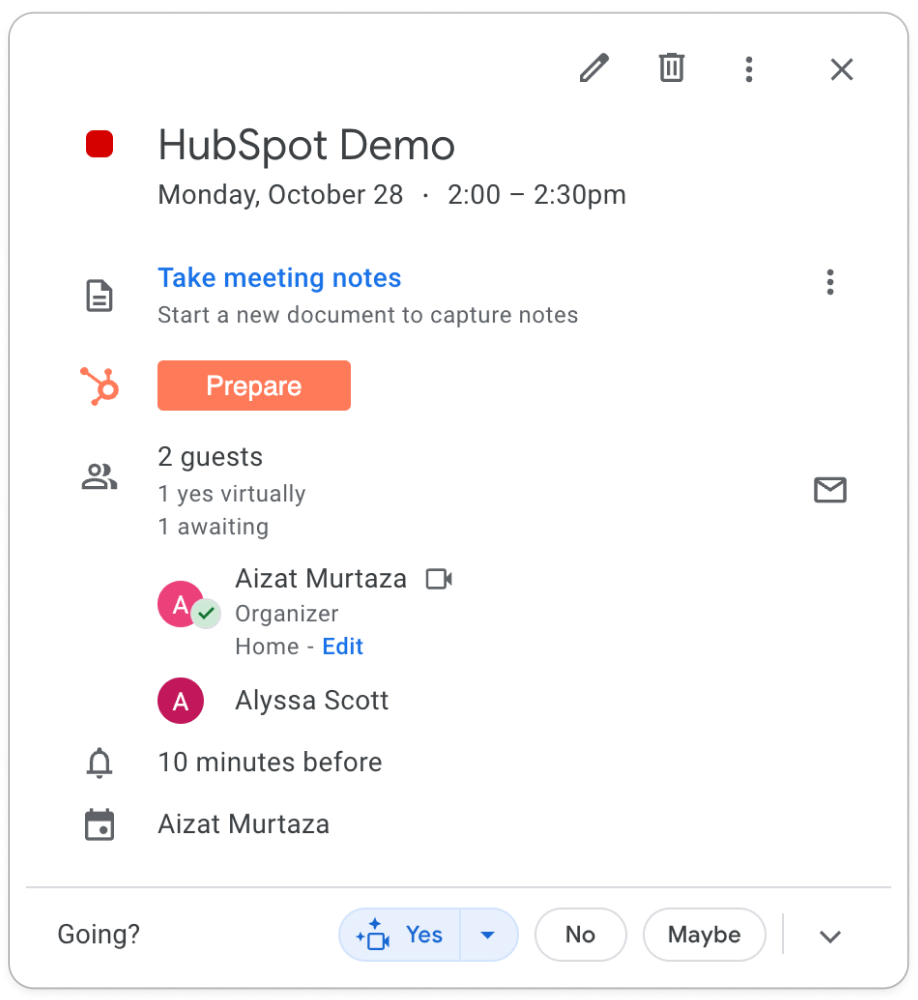Image resolution: width=918 pixels, height=1000 pixels.
Task: Select guest name Alyssa Scott
Action: pyautogui.click(x=311, y=700)
